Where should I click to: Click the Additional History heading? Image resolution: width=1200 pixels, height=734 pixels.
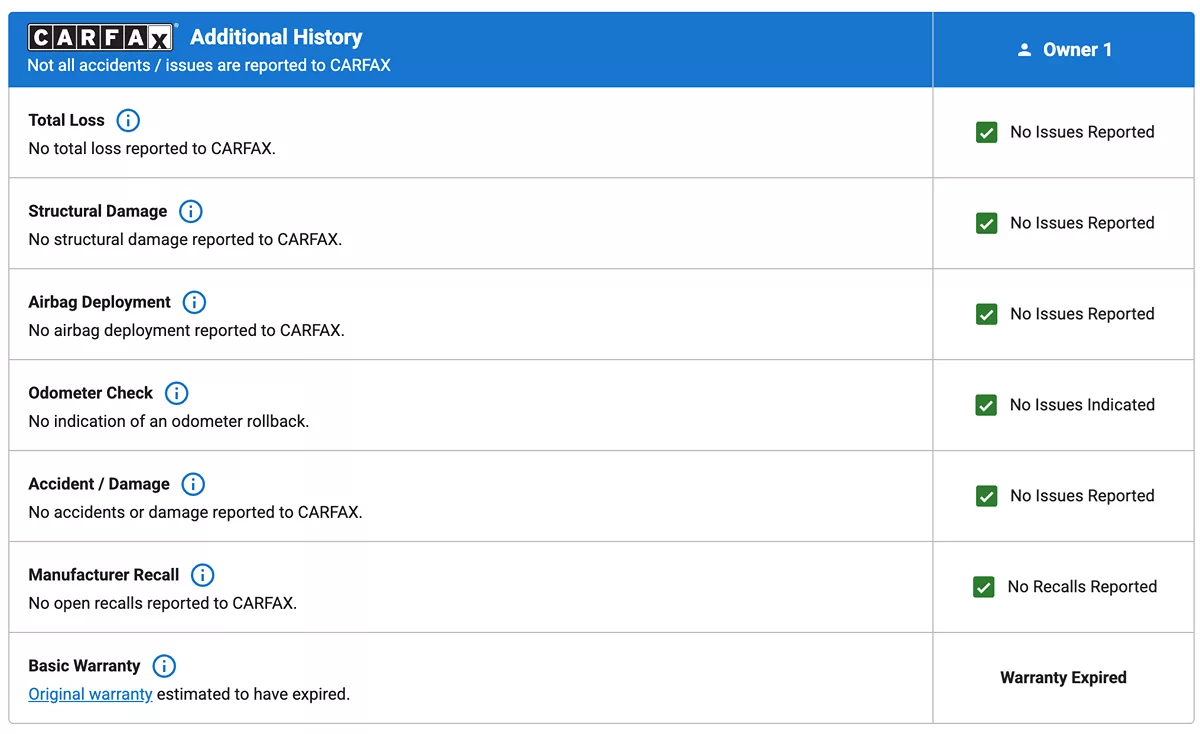tap(276, 37)
